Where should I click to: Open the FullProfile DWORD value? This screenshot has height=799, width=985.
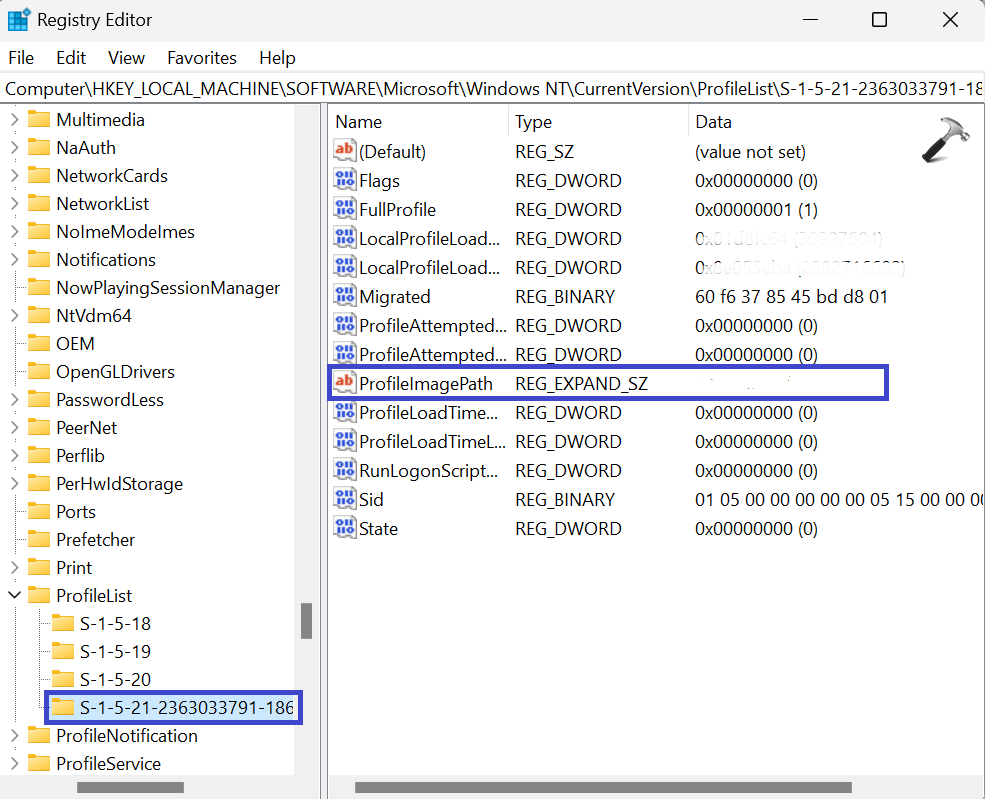396,209
